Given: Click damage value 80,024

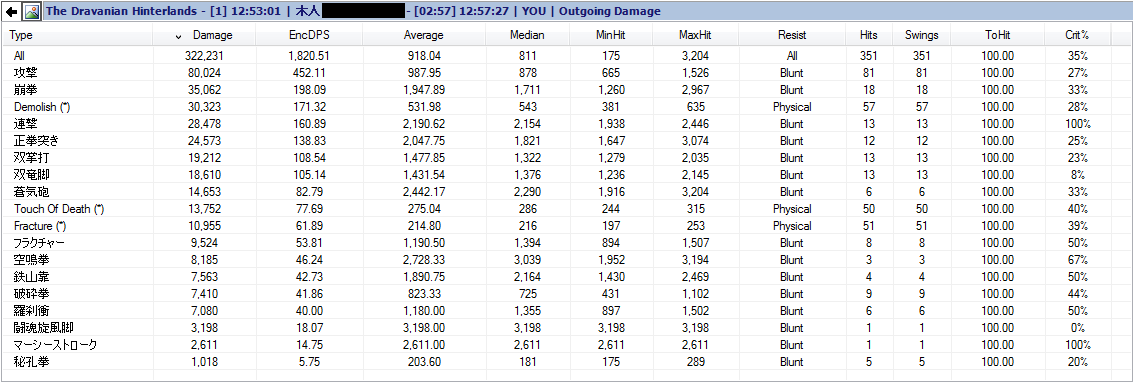Looking at the screenshot, I should [205, 73].
